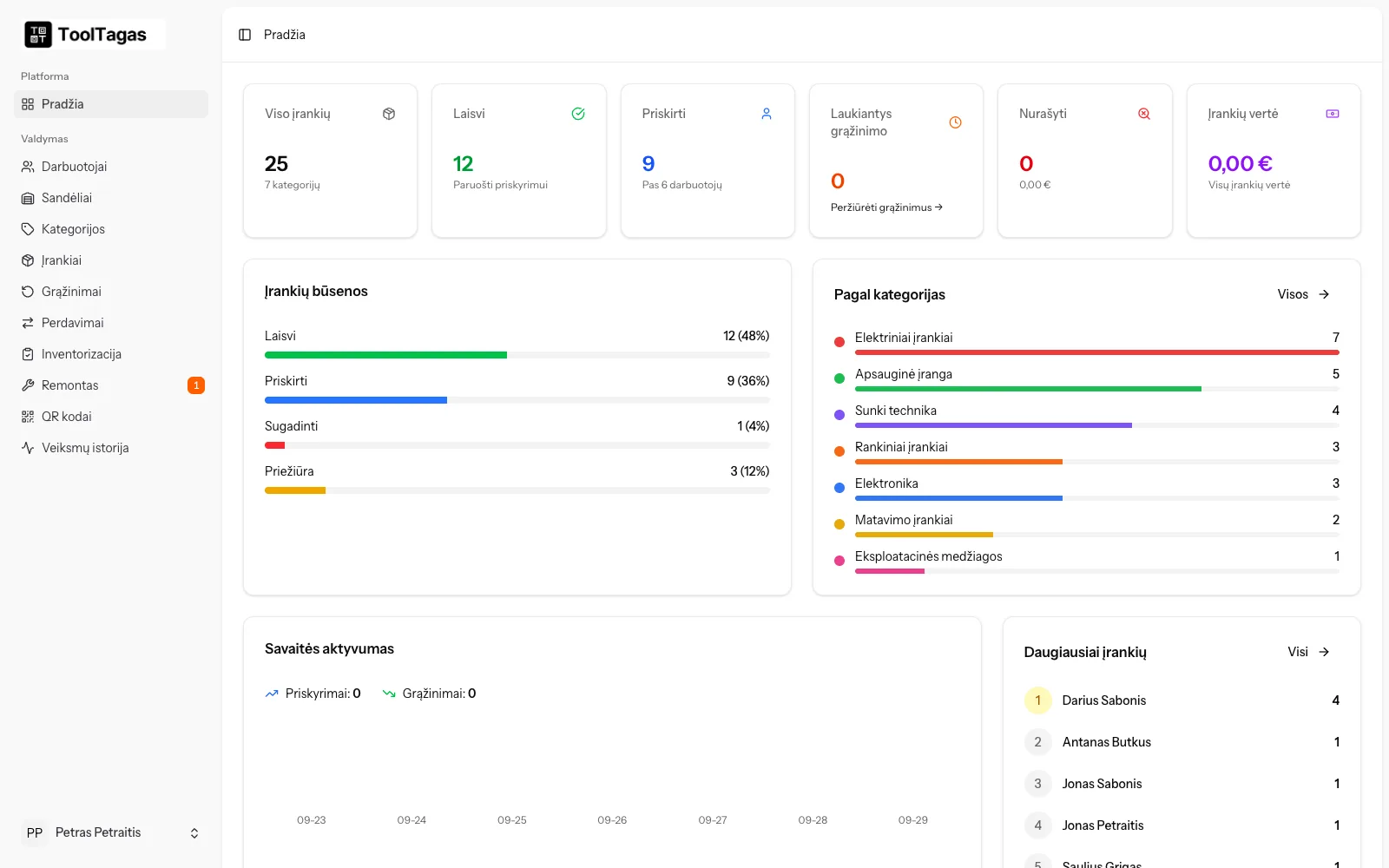Click rank 4 badge for Jonas Petraitis
1389x868 pixels.
pos(1038,825)
